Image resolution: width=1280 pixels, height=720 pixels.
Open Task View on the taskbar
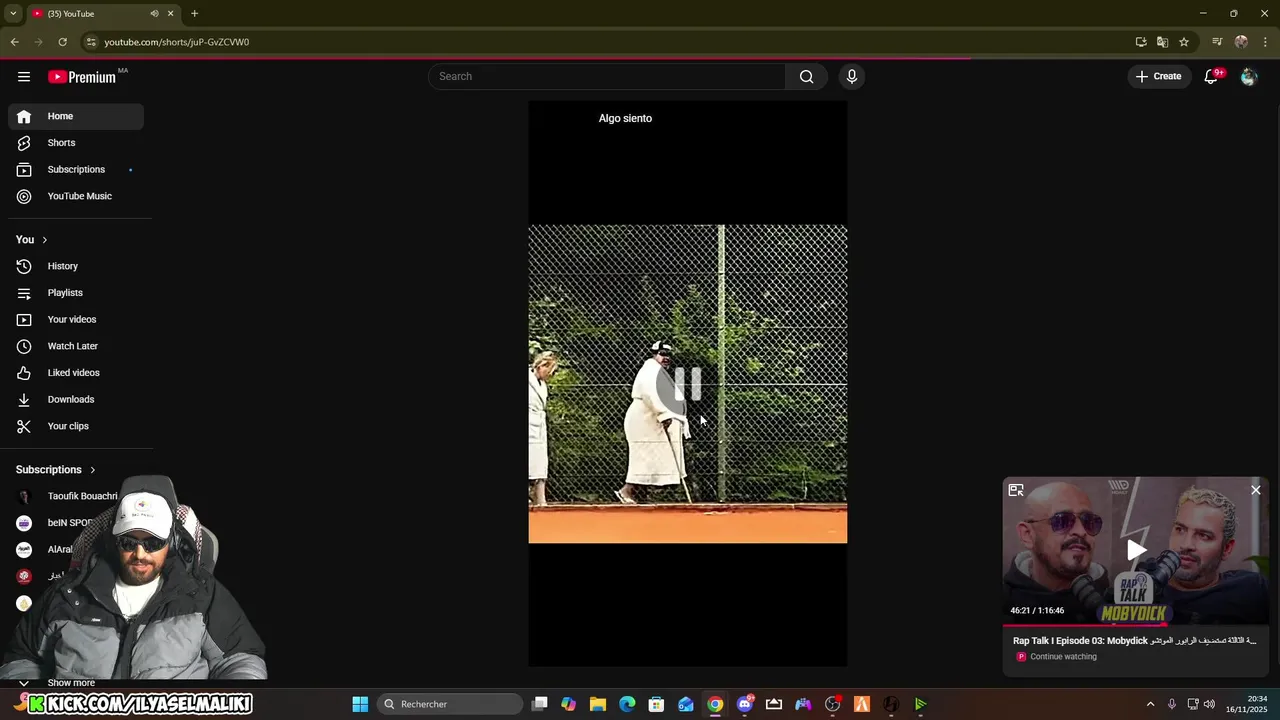pyautogui.click(x=540, y=704)
